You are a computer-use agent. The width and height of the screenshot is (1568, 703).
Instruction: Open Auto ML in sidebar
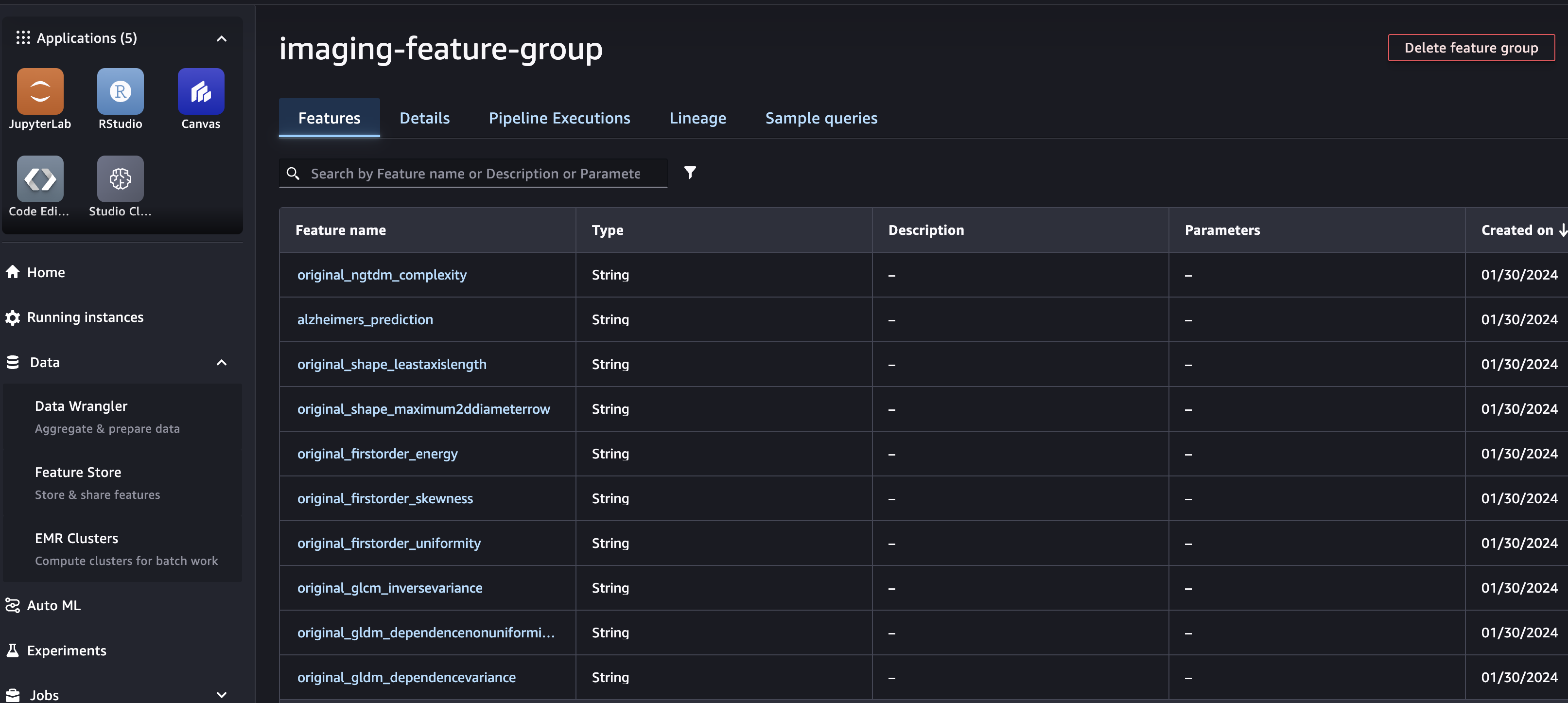point(53,605)
